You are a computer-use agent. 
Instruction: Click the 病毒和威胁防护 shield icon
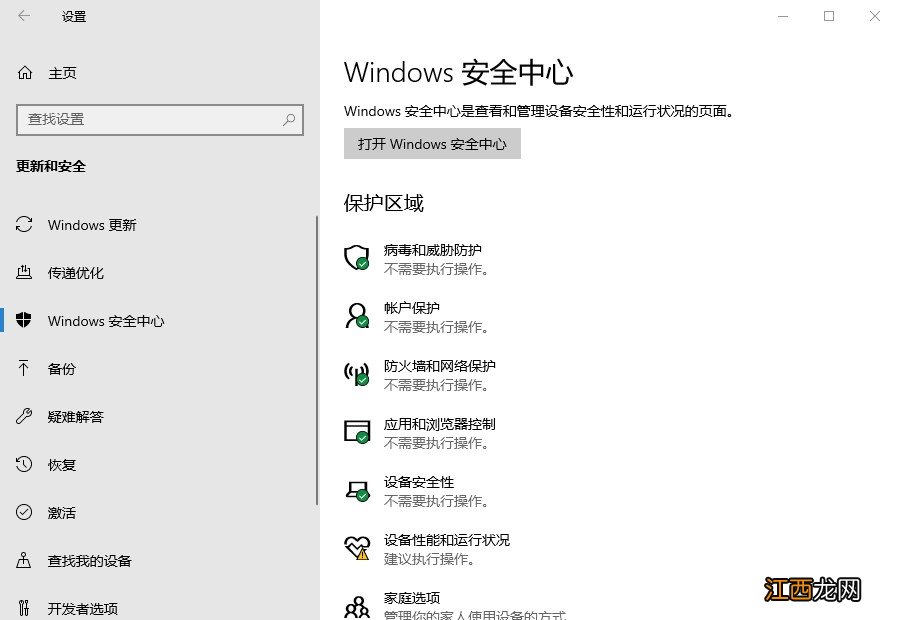356,258
